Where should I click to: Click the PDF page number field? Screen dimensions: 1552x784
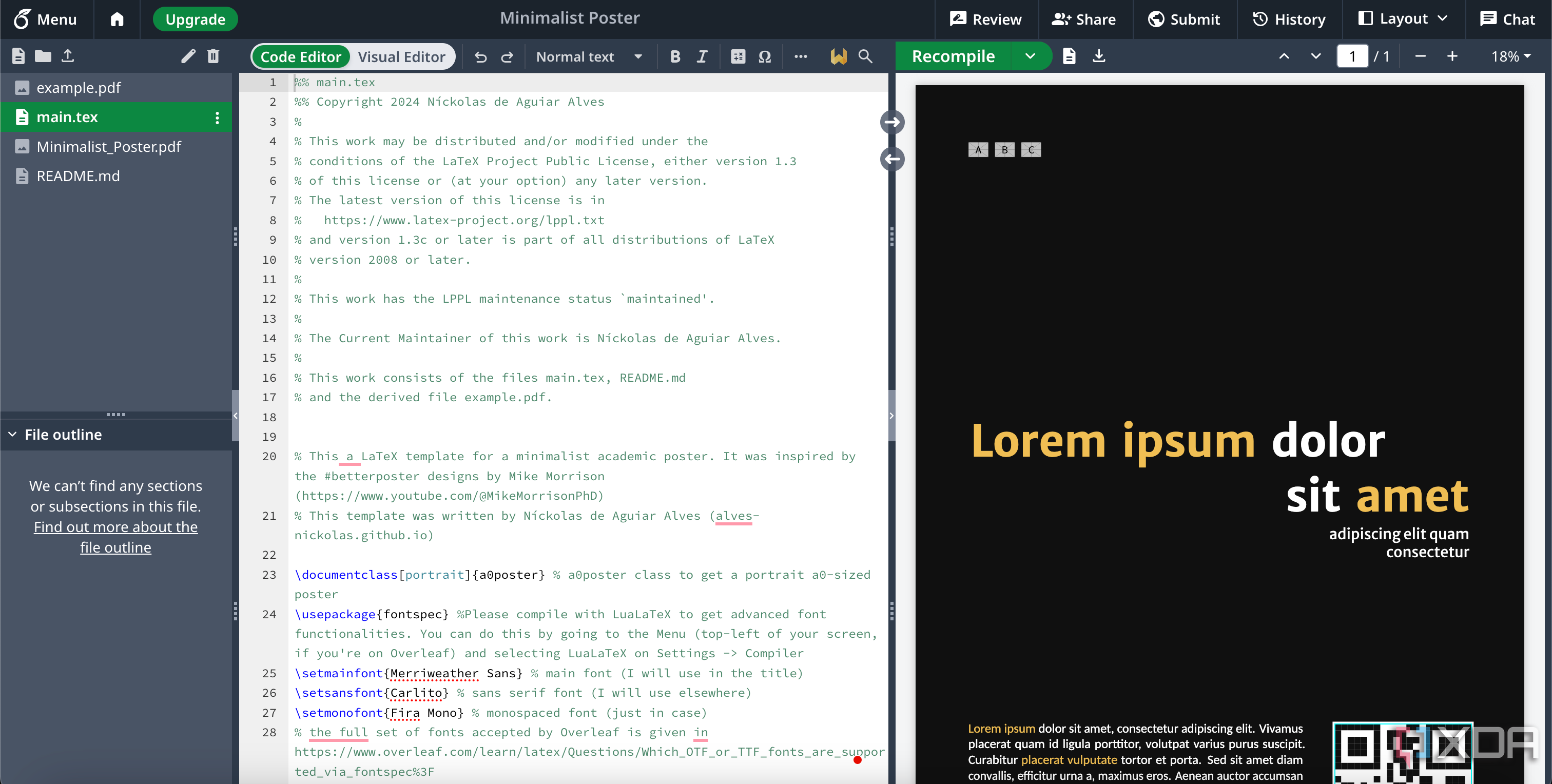1353,55
